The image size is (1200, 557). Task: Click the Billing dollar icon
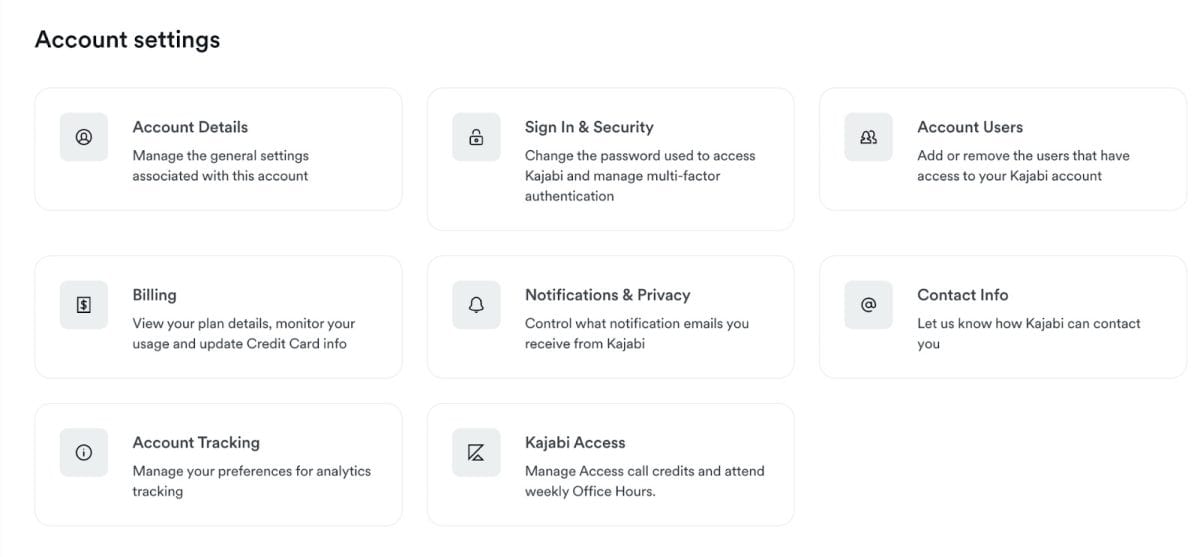pos(84,305)
